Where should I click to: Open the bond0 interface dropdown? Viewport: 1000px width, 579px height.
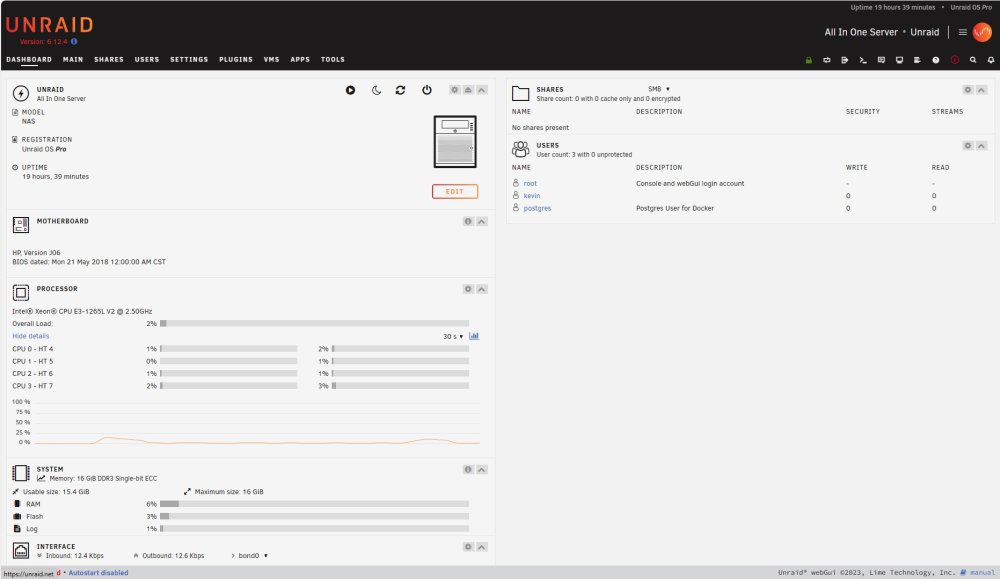[x=253, y=555]
